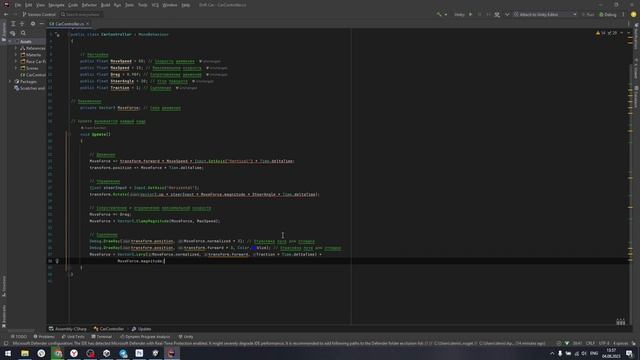Open the Edit menu
The image size is (640, 360).
point(29,5)
